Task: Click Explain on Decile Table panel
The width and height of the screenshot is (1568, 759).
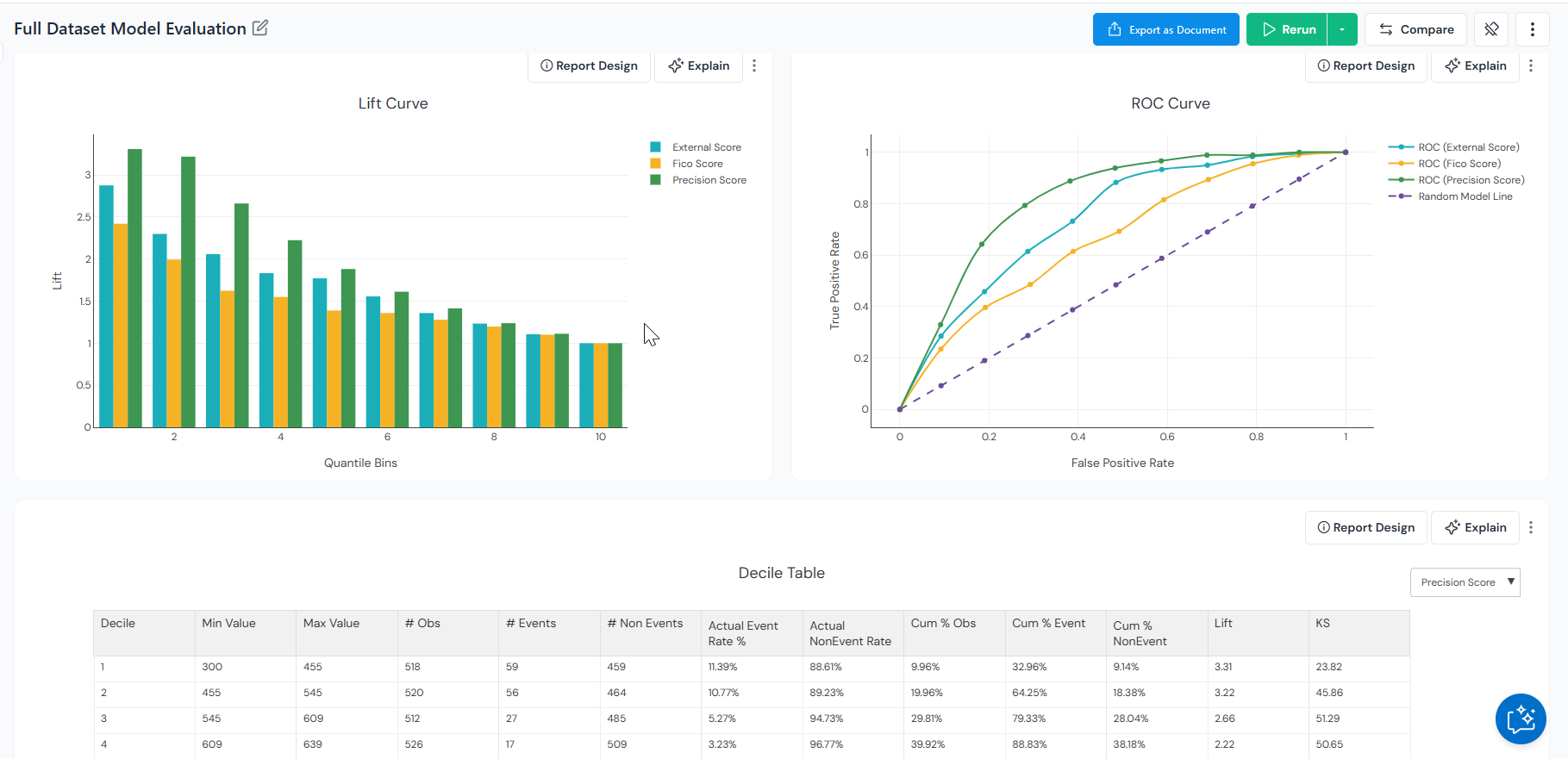Action: pos(1475,527)
